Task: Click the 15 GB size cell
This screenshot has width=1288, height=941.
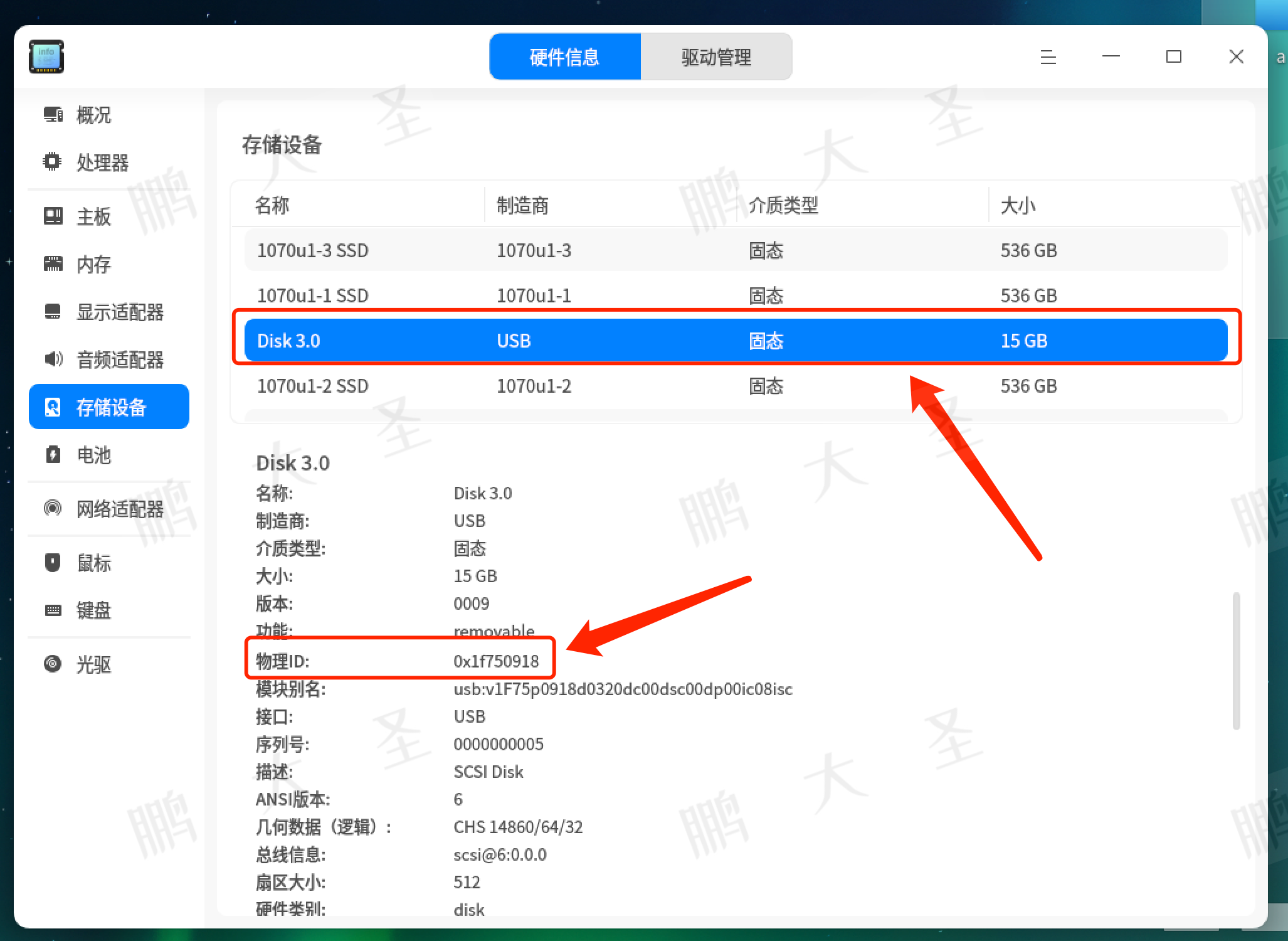Action: pyautogui.click(x=1024, y=341)
